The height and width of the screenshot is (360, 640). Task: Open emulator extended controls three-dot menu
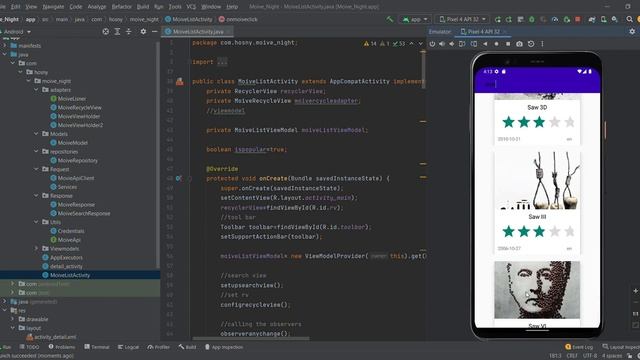(x=542, y=44)
